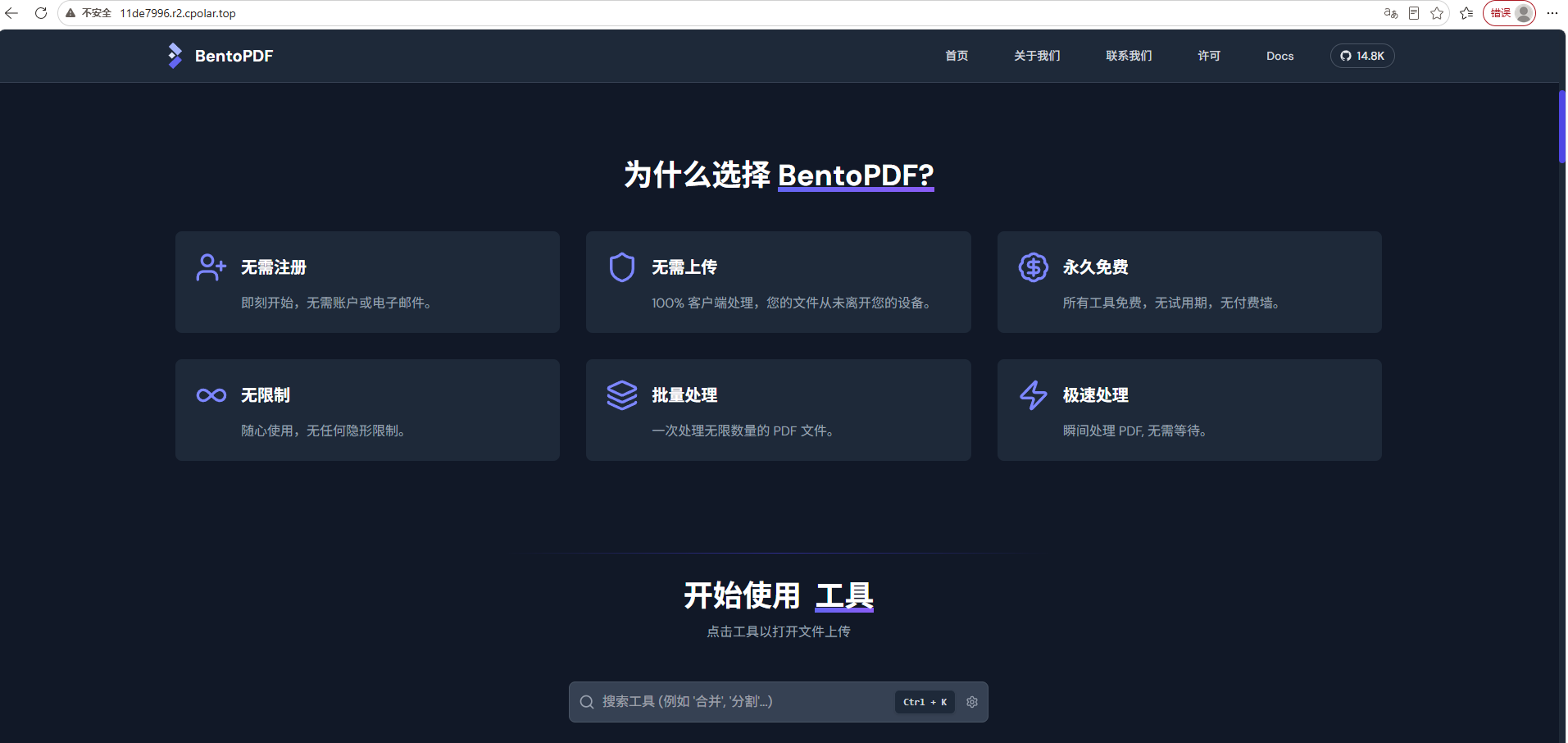
Task: Click the 永久免费 card title
Action: point(1096,267)
